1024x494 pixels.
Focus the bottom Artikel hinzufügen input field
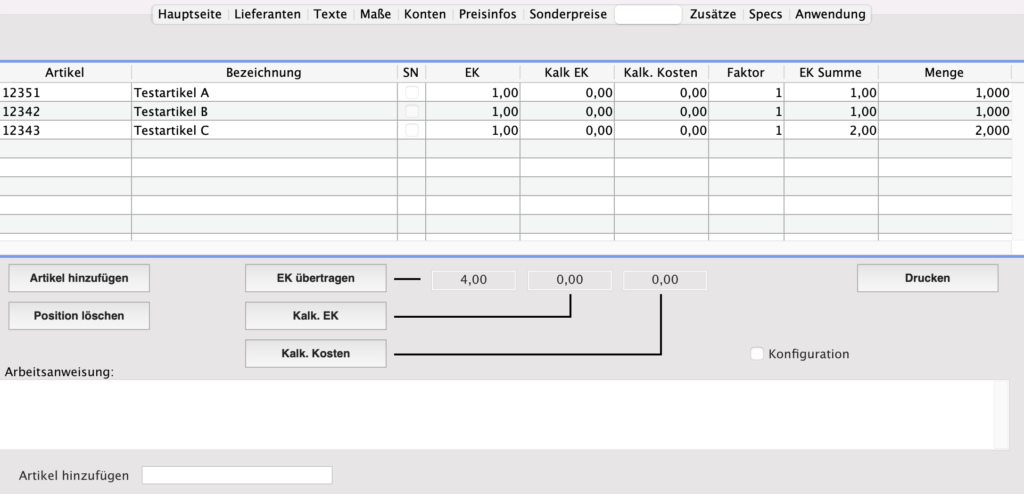pyautogui.click(x=237, y=475)
